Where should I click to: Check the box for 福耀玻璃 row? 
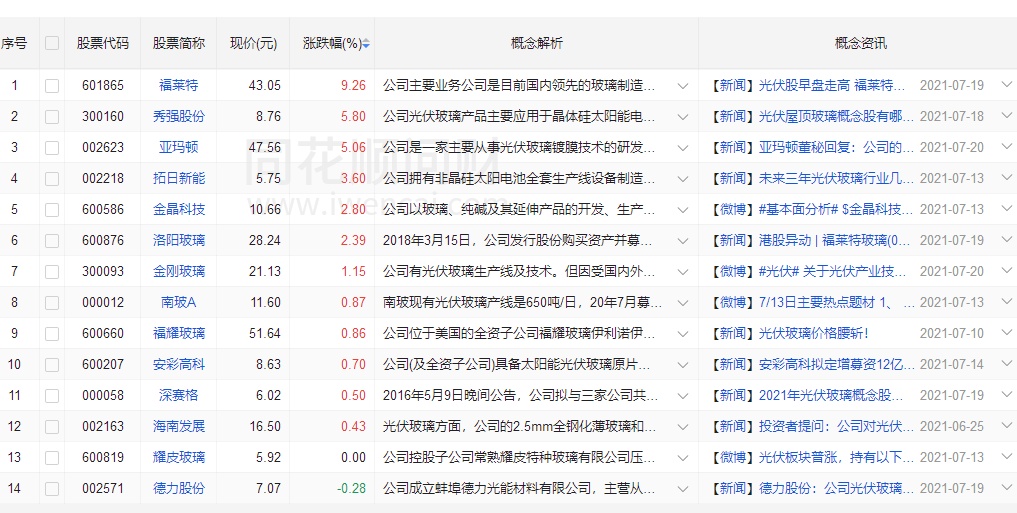(52, 333)
